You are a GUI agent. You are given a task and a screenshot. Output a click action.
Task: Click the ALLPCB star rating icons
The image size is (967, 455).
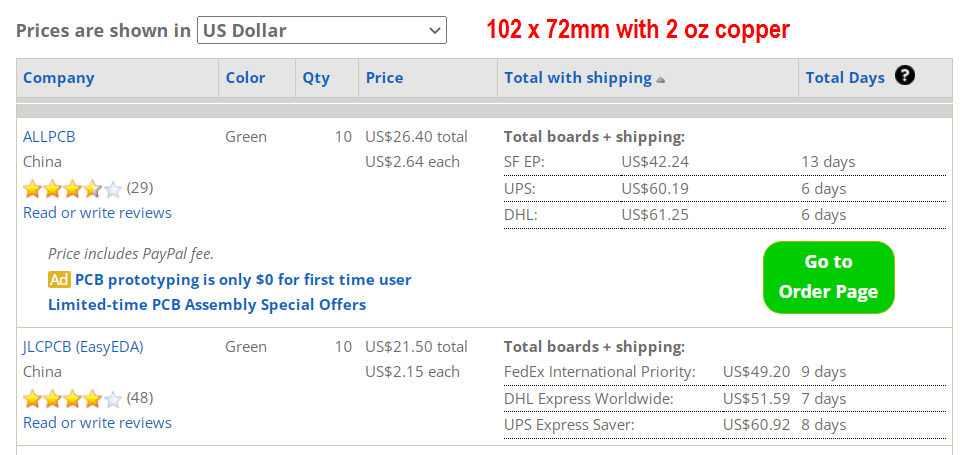(73, 189)
